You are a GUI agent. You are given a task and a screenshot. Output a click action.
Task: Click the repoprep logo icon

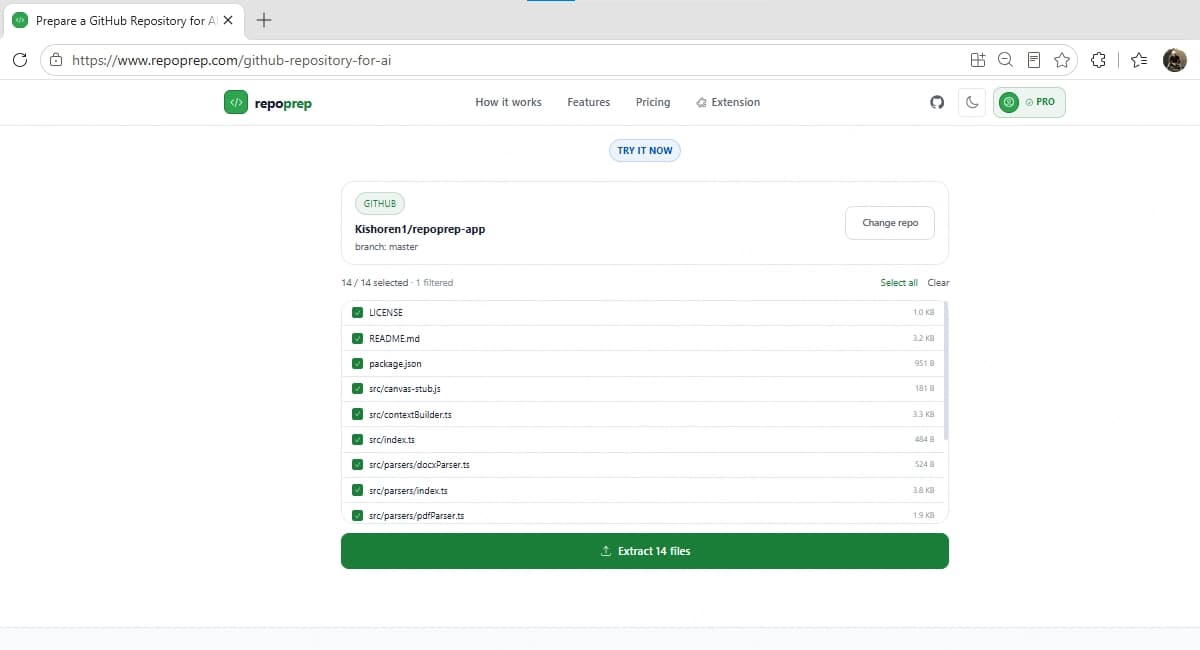point(236,102)
